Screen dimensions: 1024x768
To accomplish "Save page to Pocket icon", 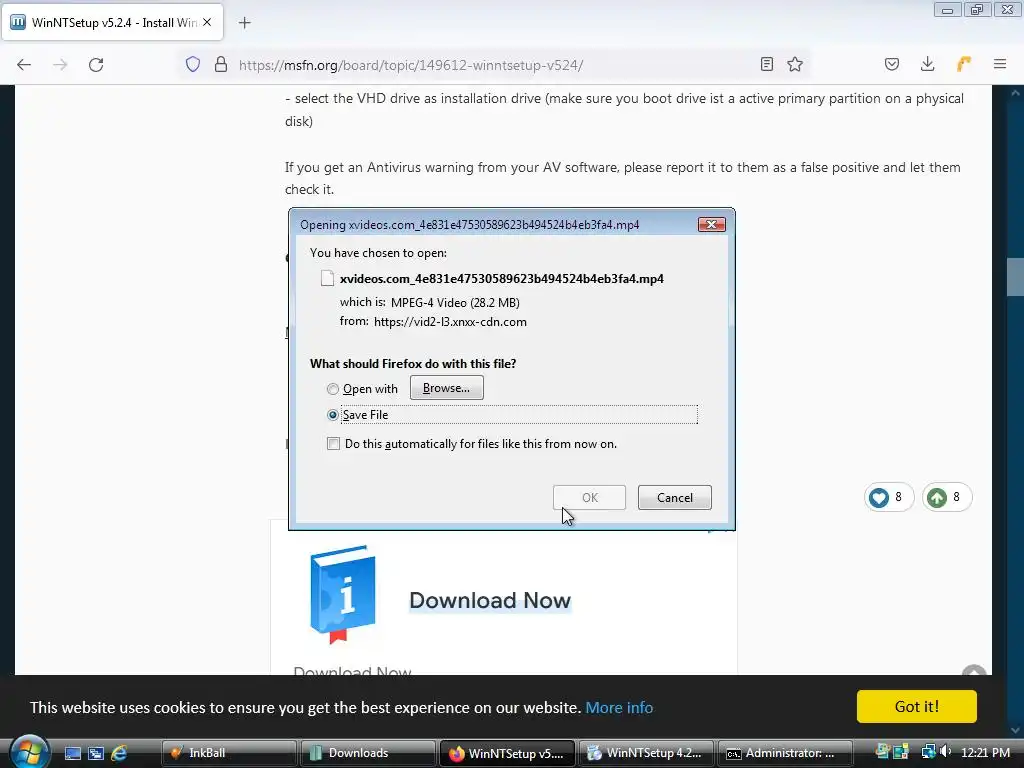I will (892, 64).
